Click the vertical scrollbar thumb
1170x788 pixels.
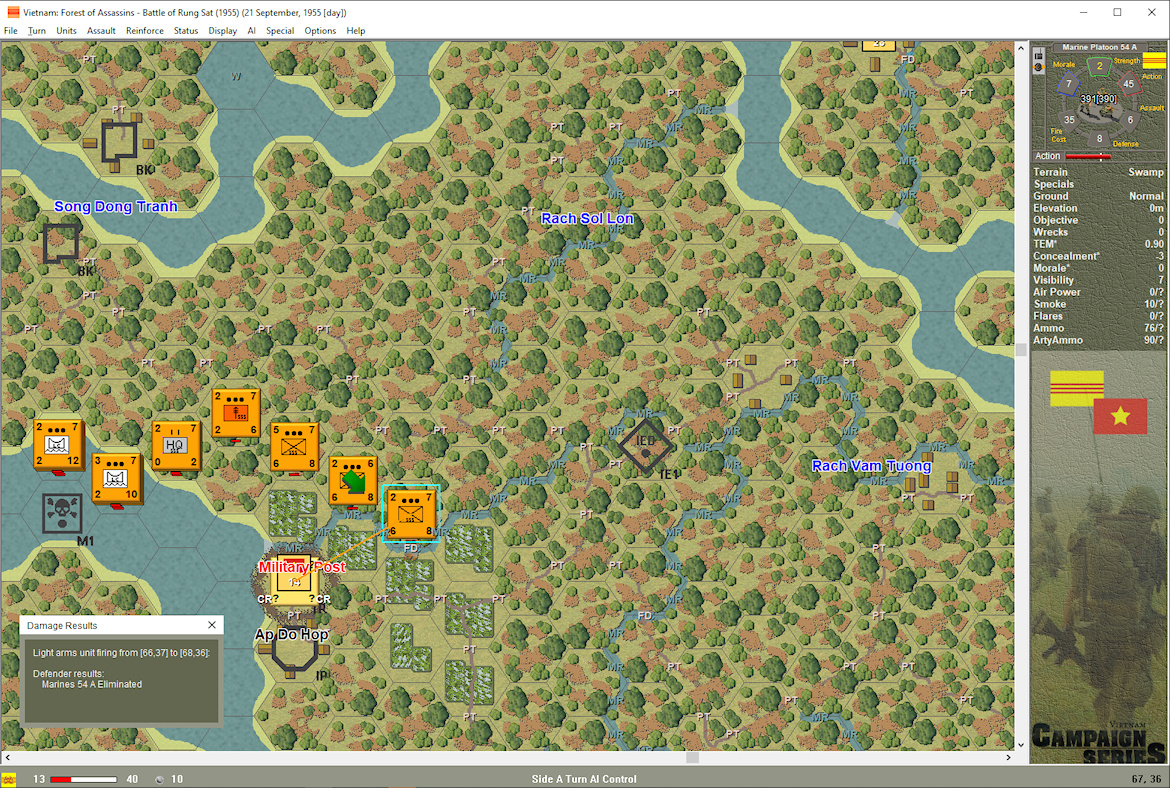[1021, 351]
